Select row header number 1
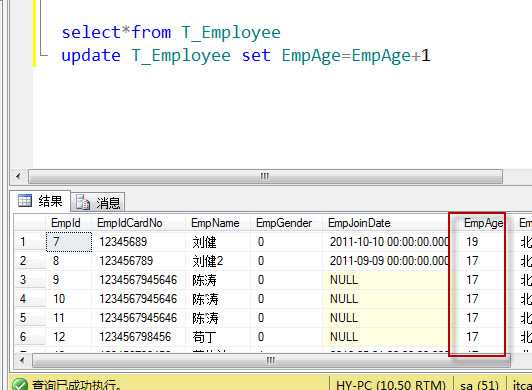This screenshot has width=532, height=390. tap(23, 242)
